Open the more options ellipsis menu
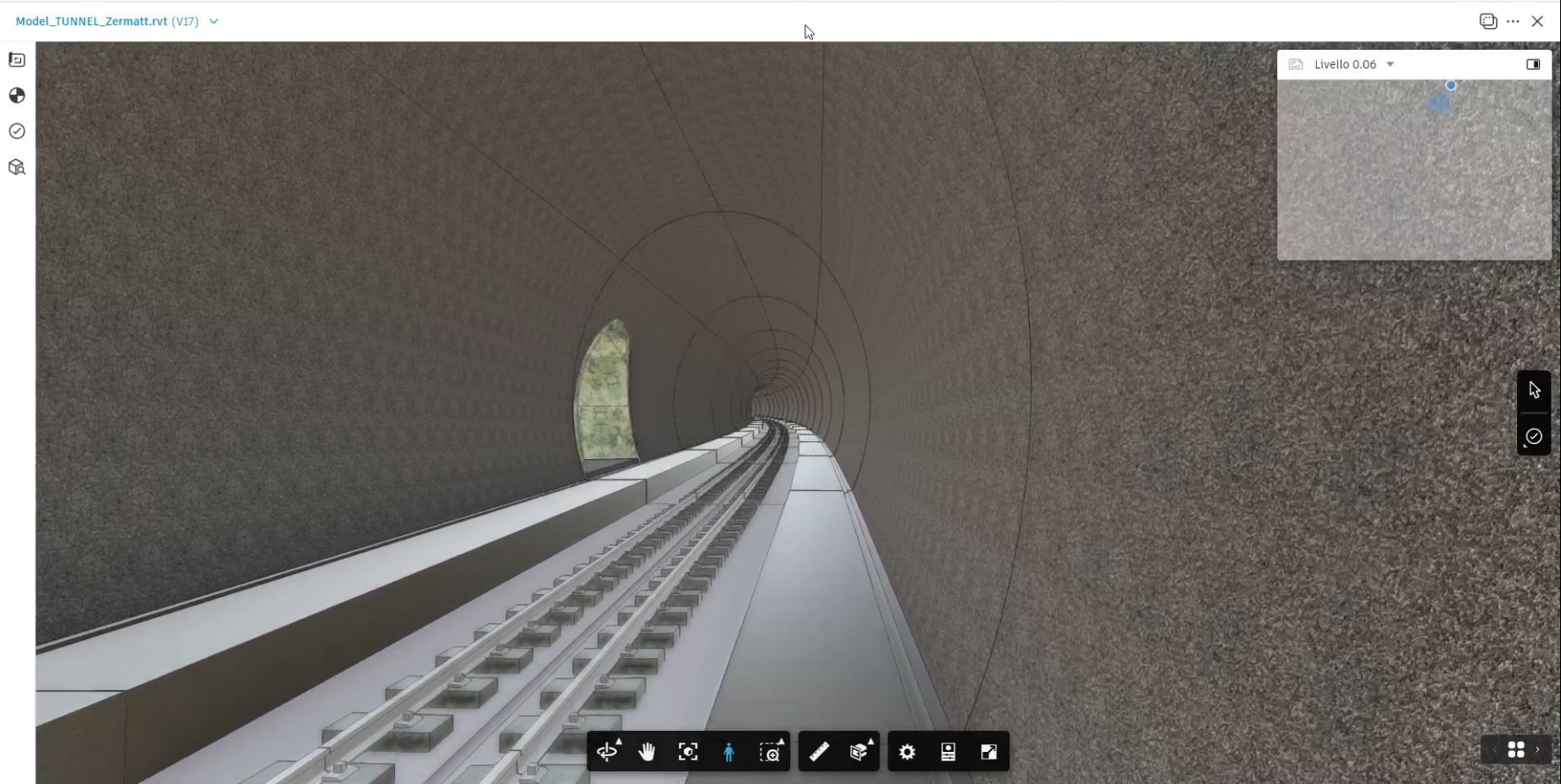Viewport: 1561px width, 784px height. 1513,21
